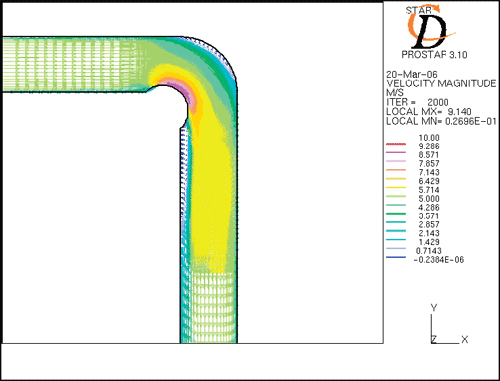Click the outlet vector mesh at pipe bottom
The image size is (500, 381).
[x=211, y=307]
